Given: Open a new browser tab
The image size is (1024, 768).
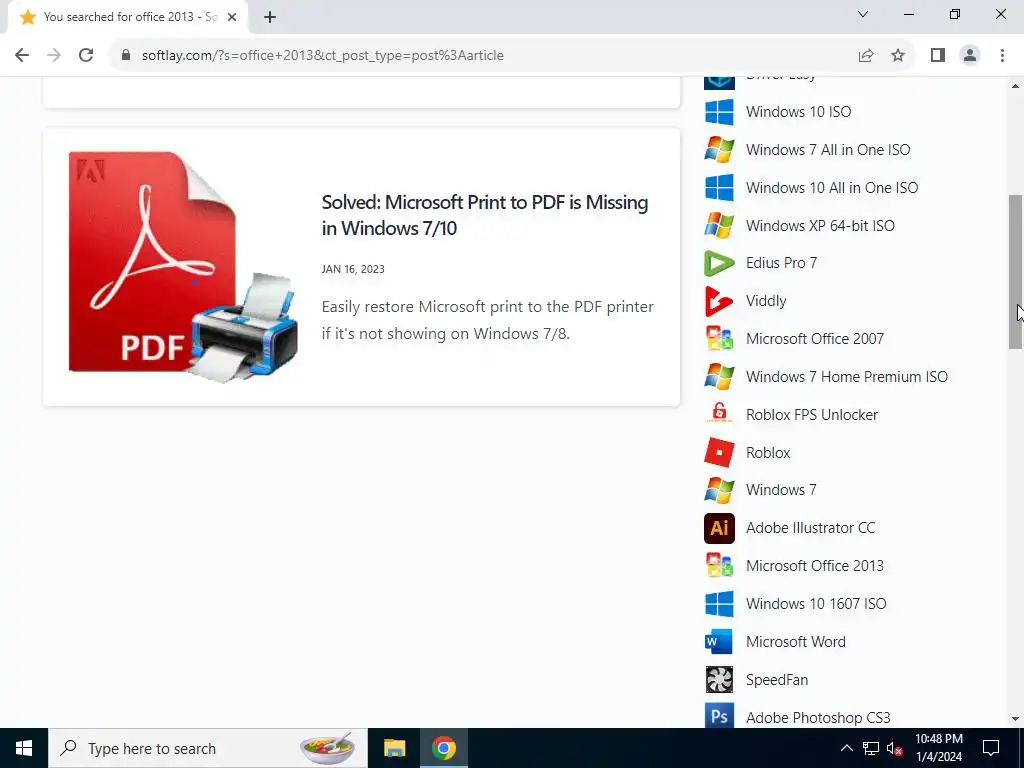Looking at the screenshot, I should click(270, 17).
